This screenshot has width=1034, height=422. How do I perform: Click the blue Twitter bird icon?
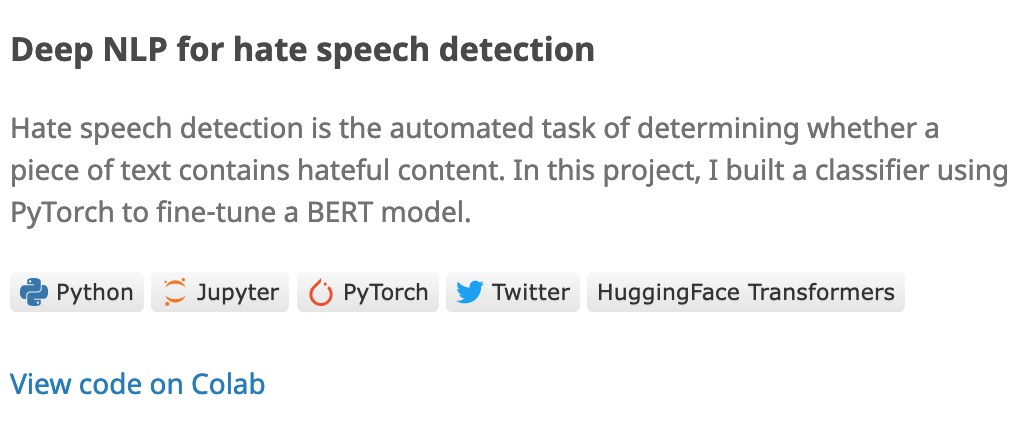(470, 292)
